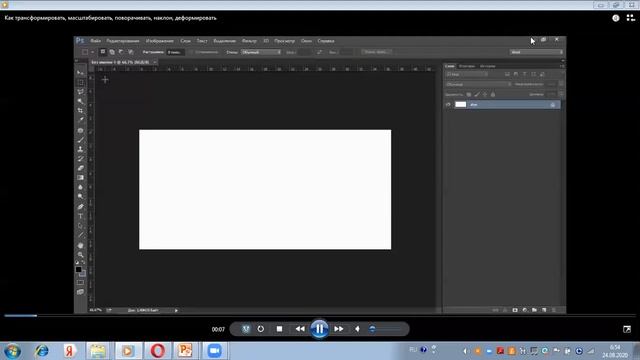Viewport: 640px width, 360px height.
Task: Change the screen mode icon
Action: click(80, 292)
